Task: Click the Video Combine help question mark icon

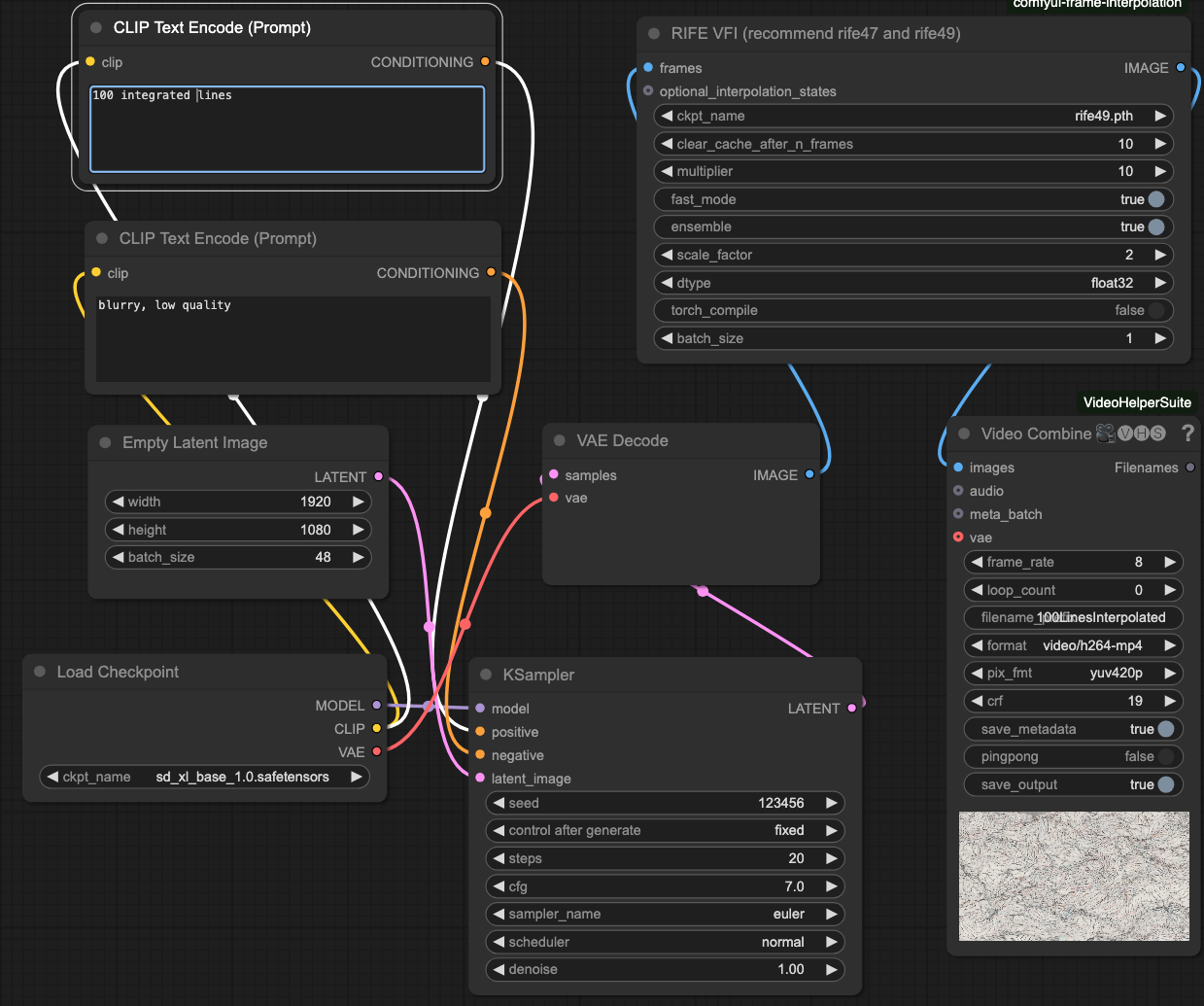Action: [1187, 434]
